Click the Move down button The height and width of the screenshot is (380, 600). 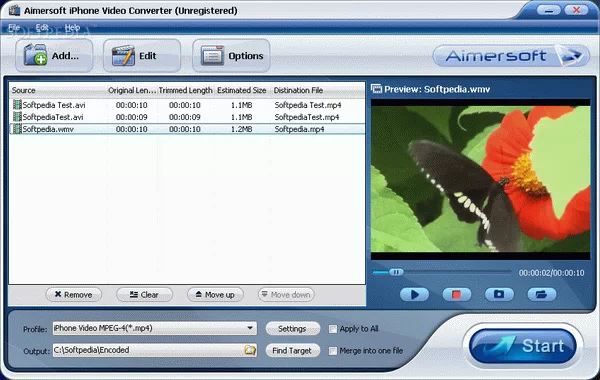pos(286,295)
